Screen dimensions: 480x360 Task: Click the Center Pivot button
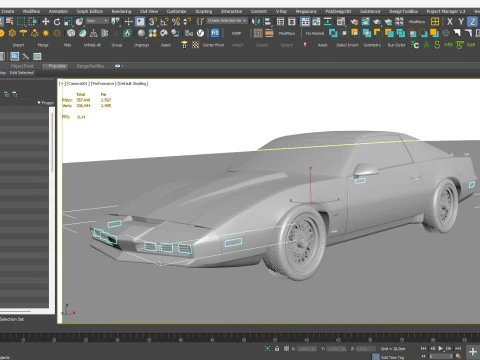(x=213, y=45)
